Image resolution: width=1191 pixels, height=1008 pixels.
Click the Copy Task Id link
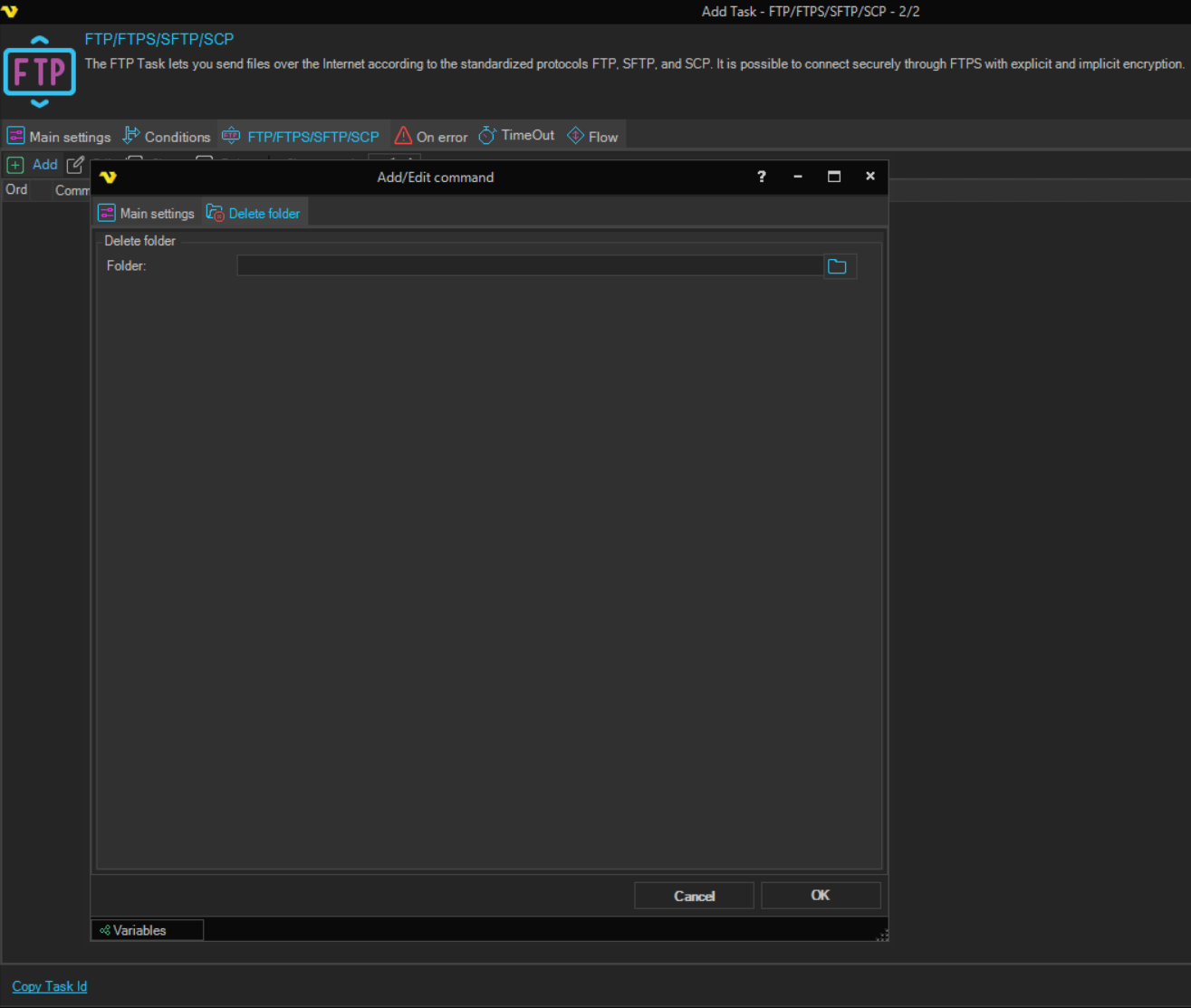click(50, 986)
